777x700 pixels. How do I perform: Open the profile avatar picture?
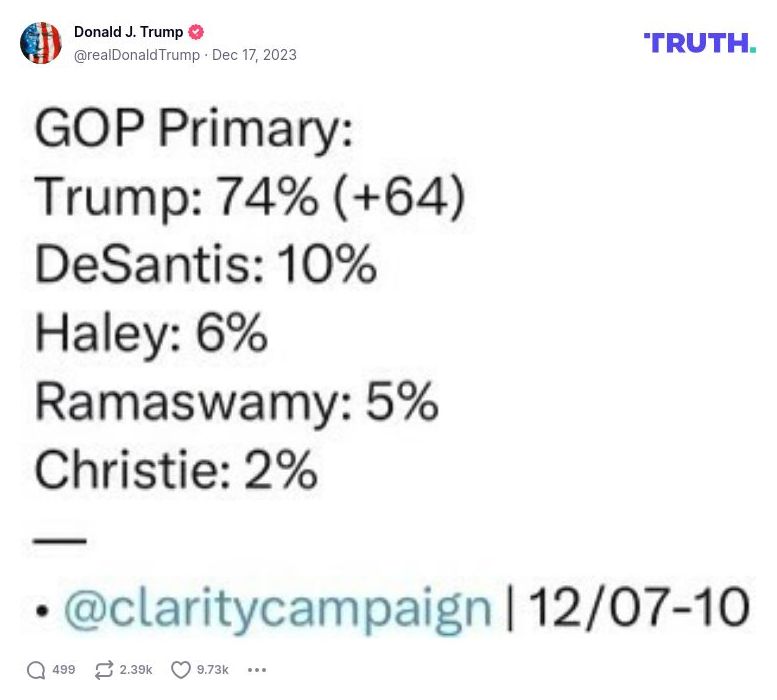pyautogui.click(x=41, y=43)
